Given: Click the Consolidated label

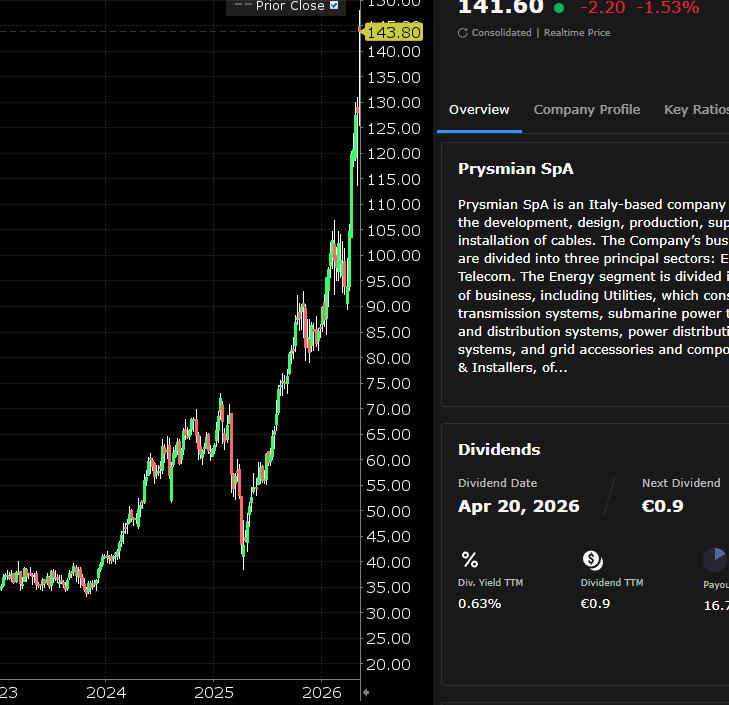Looking at the screenshot, I should (501, 33).
